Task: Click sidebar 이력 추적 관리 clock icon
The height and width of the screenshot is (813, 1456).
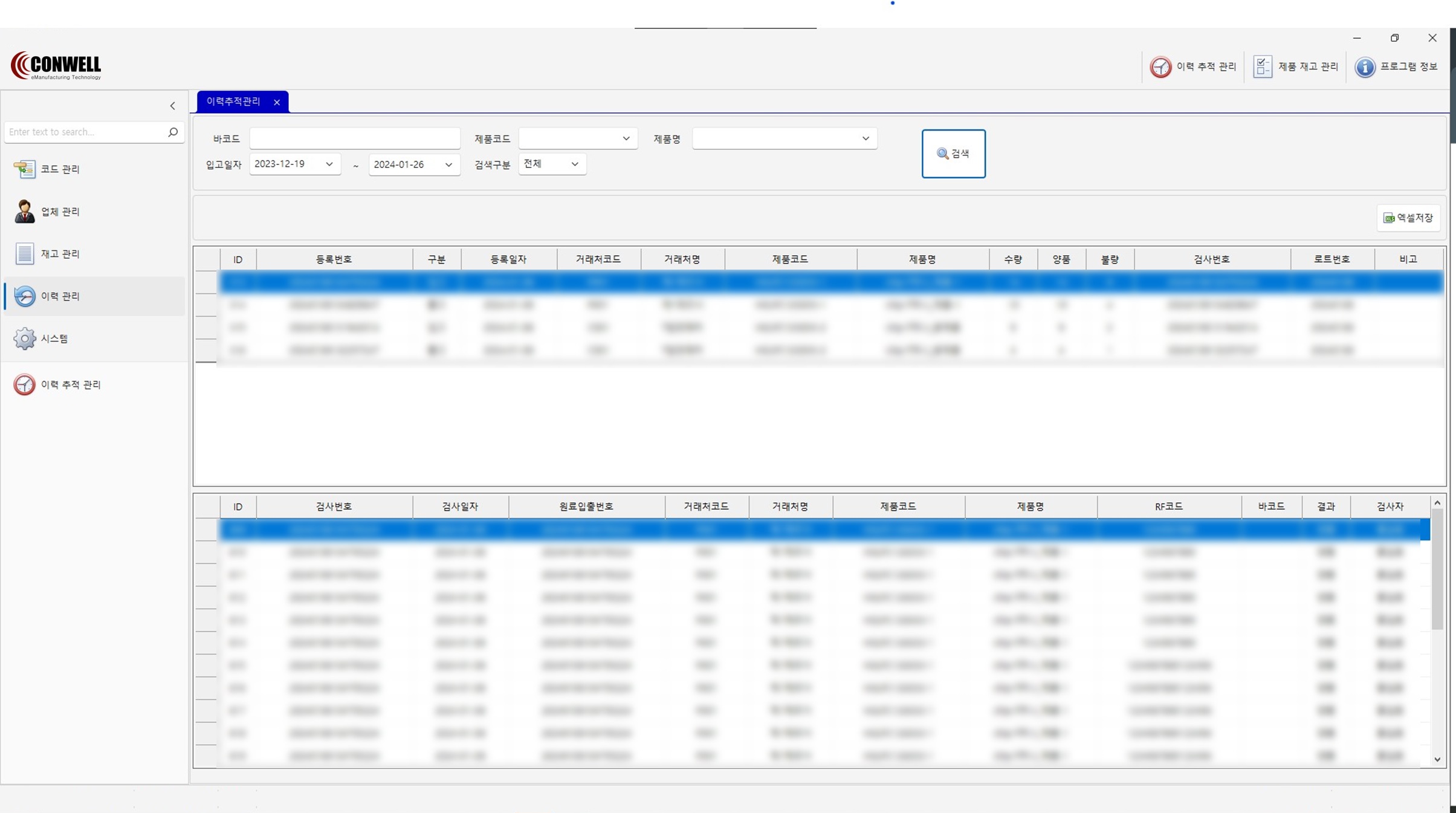Action: 24,384
